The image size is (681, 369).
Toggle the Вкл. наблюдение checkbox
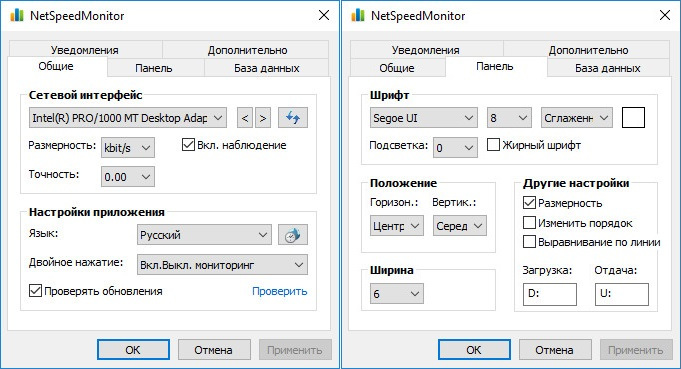pyautogui.click(x=188, y=145)
